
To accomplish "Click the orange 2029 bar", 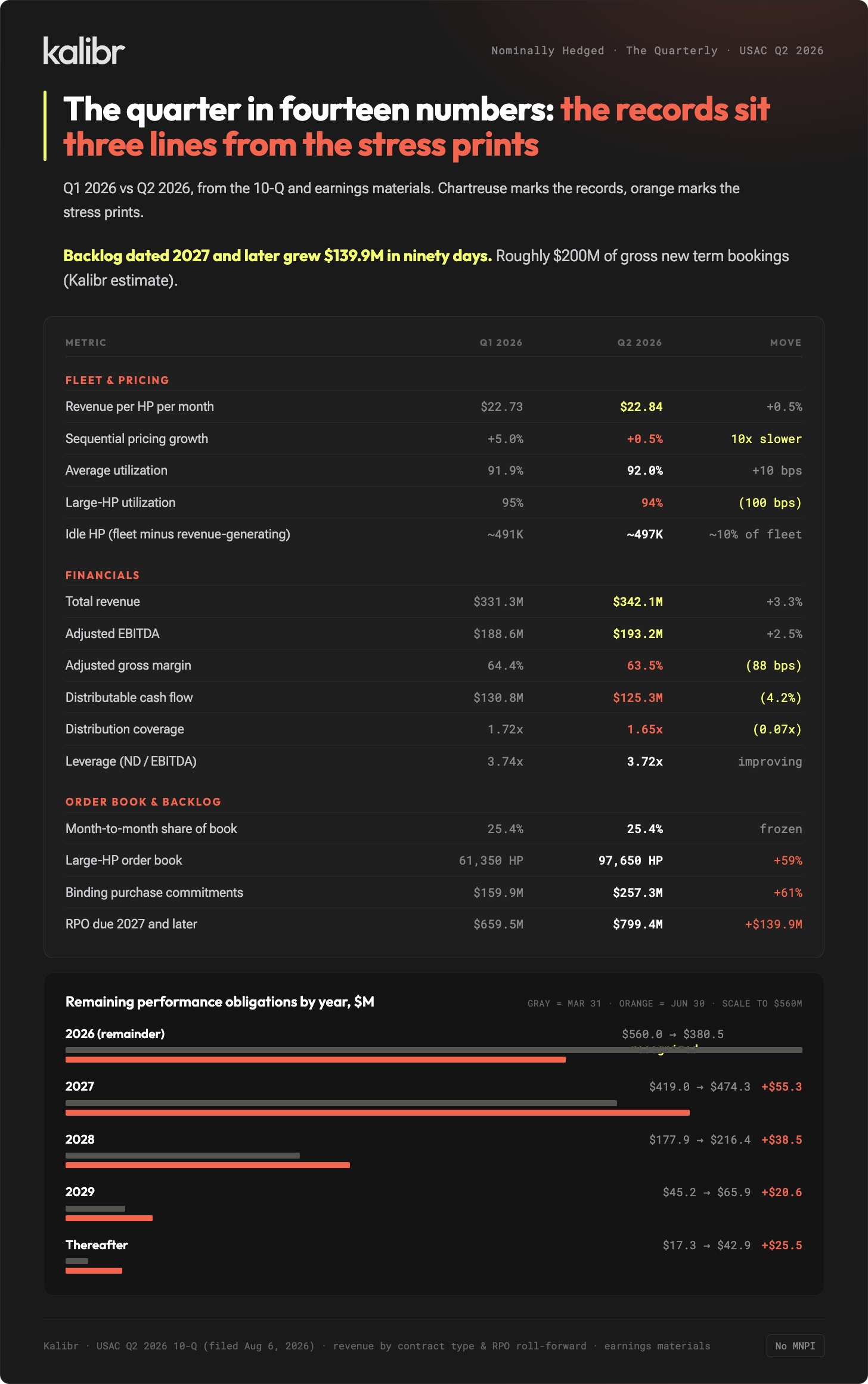I will [x=109, y=1218].
